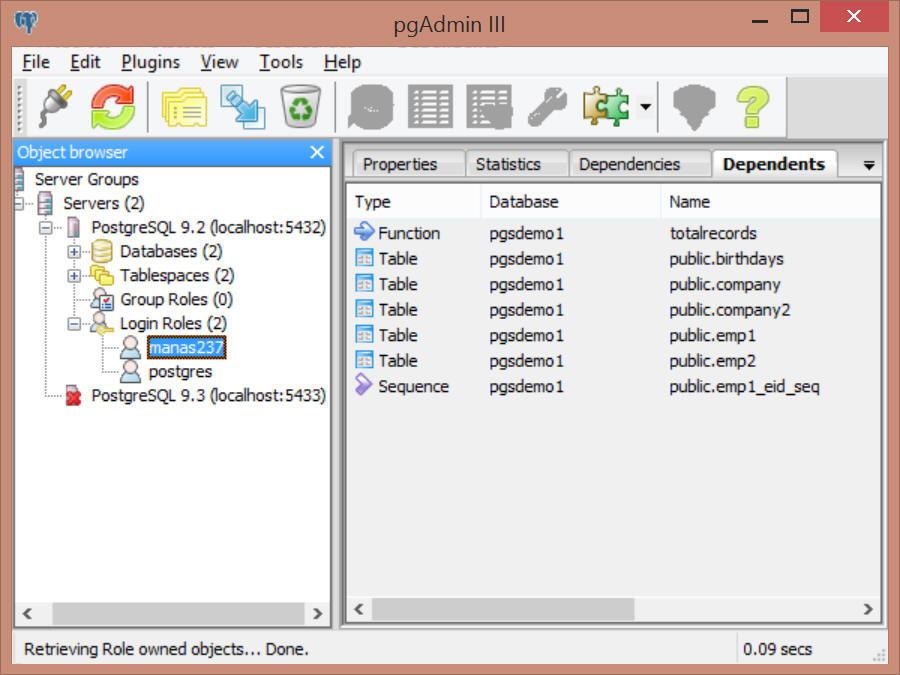
Task: Click the disconnected PostgreSQL 9.3 server icon
Action: 73,395
